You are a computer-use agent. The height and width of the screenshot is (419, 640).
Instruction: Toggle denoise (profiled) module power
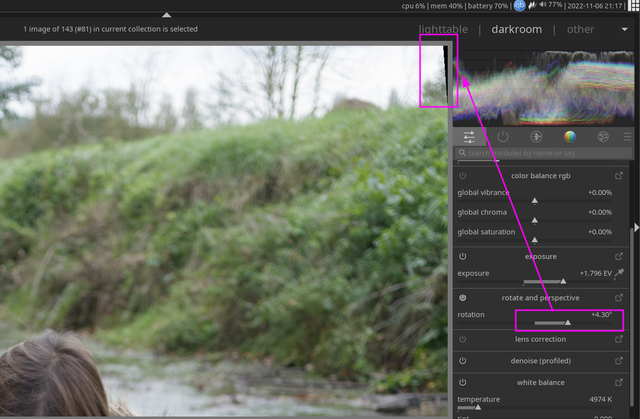point(462,361)
